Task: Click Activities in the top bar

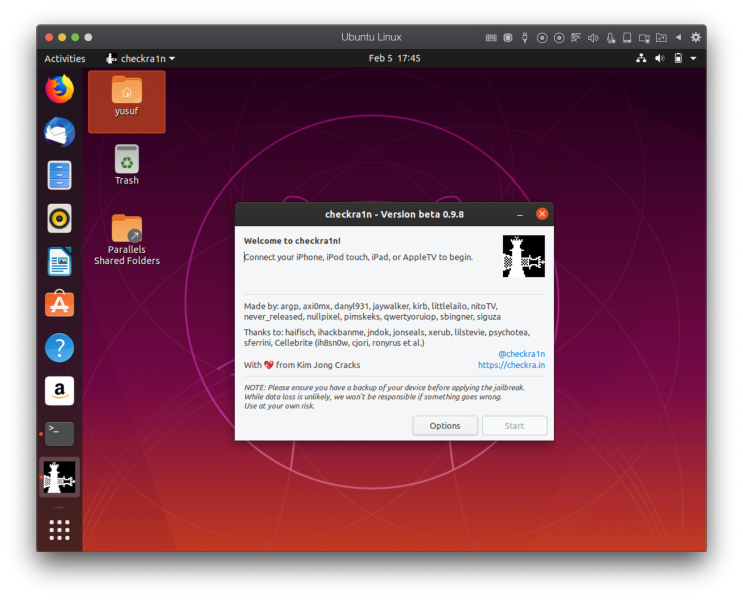Action: [65, 59]
